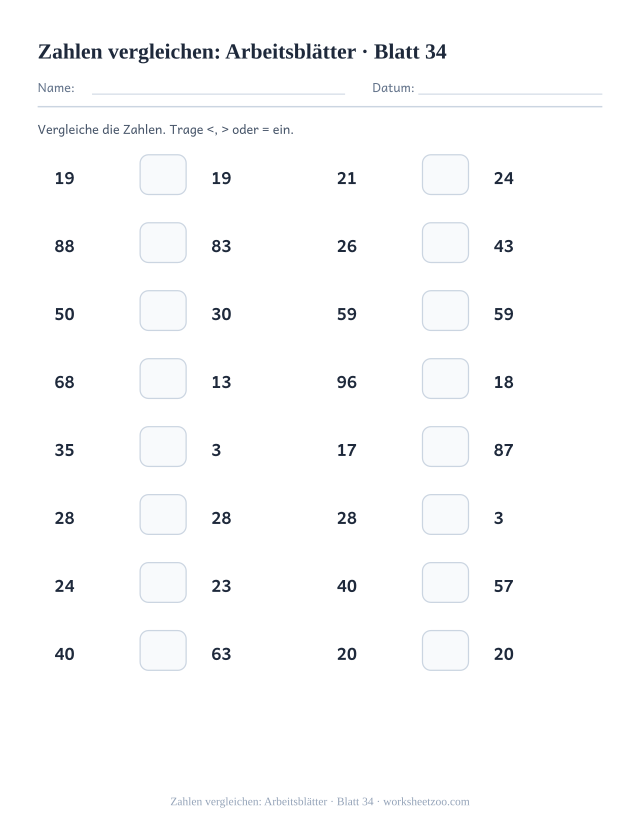Click the answer box between 28 and 3
Viewport: 640px width, 829px height.
pos(445,514)
